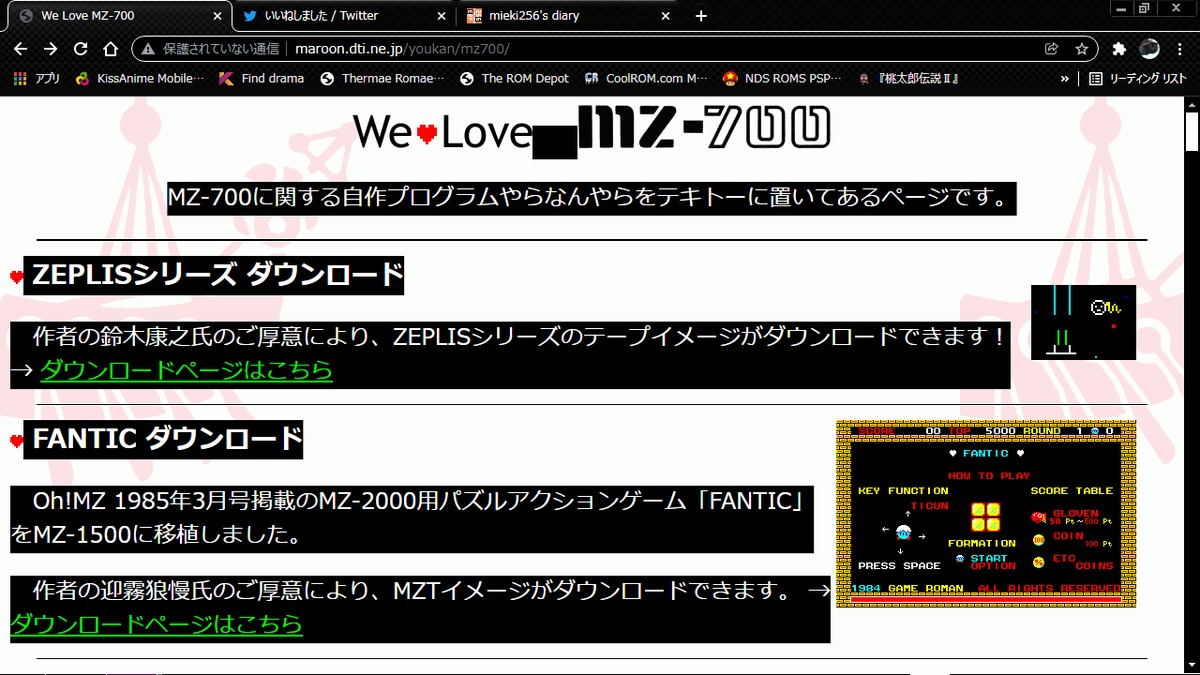Open the KissAnime Mobile bookmark
The height and width of the screenshot is (675, 1200).
139,78
